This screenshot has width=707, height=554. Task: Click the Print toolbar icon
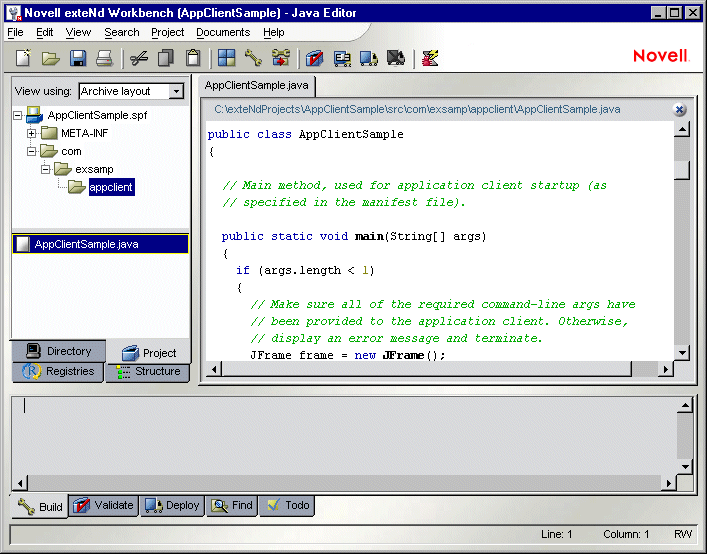pos(105,58)
